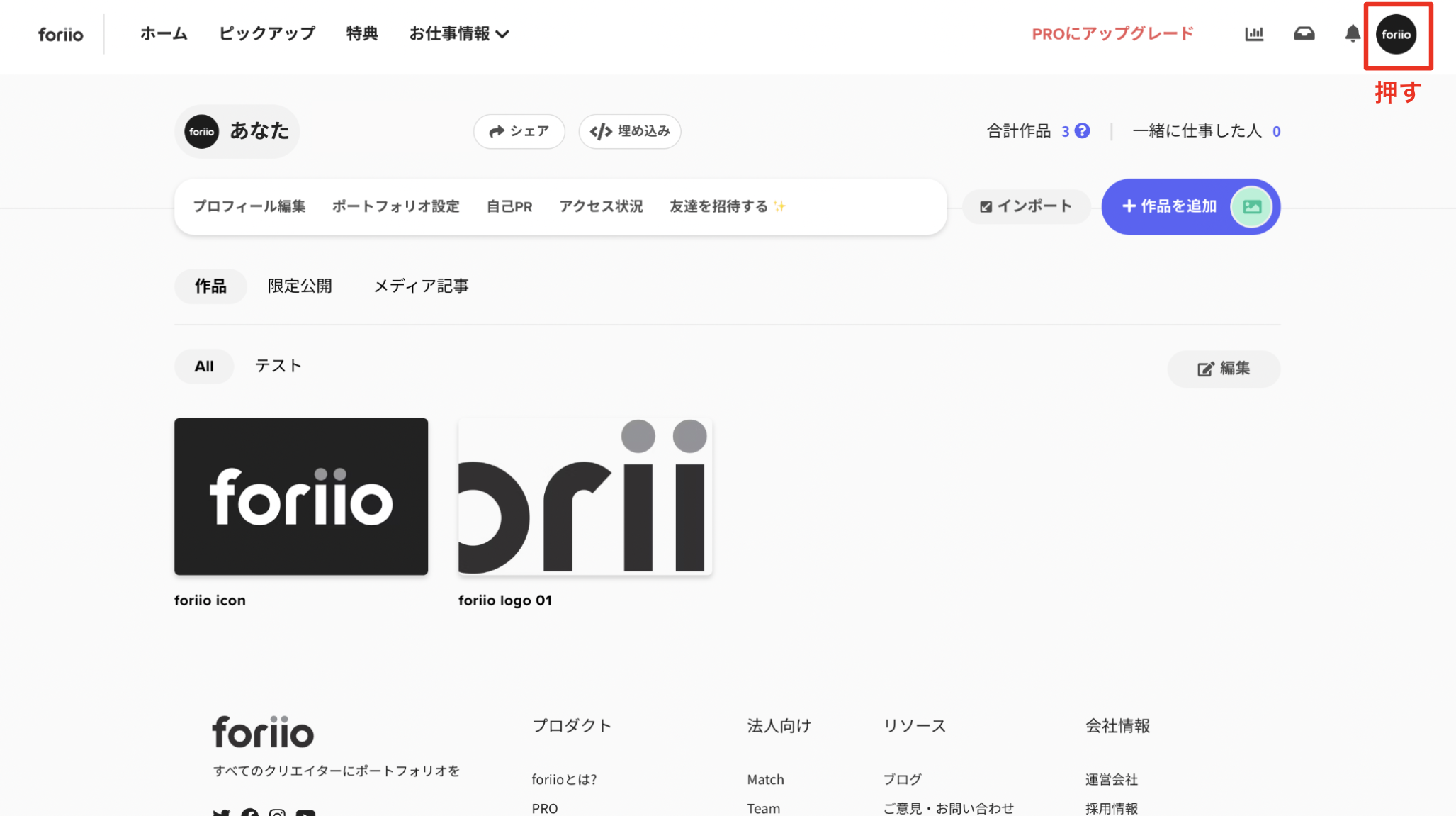Open the YouTube icon in footer
Screen dimensions: 1456x816
305,812
